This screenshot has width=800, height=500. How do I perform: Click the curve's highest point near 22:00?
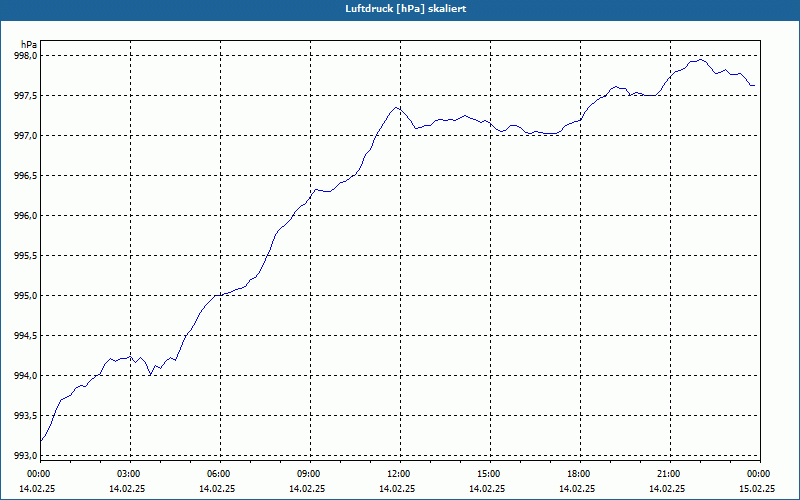coord(700,60)
